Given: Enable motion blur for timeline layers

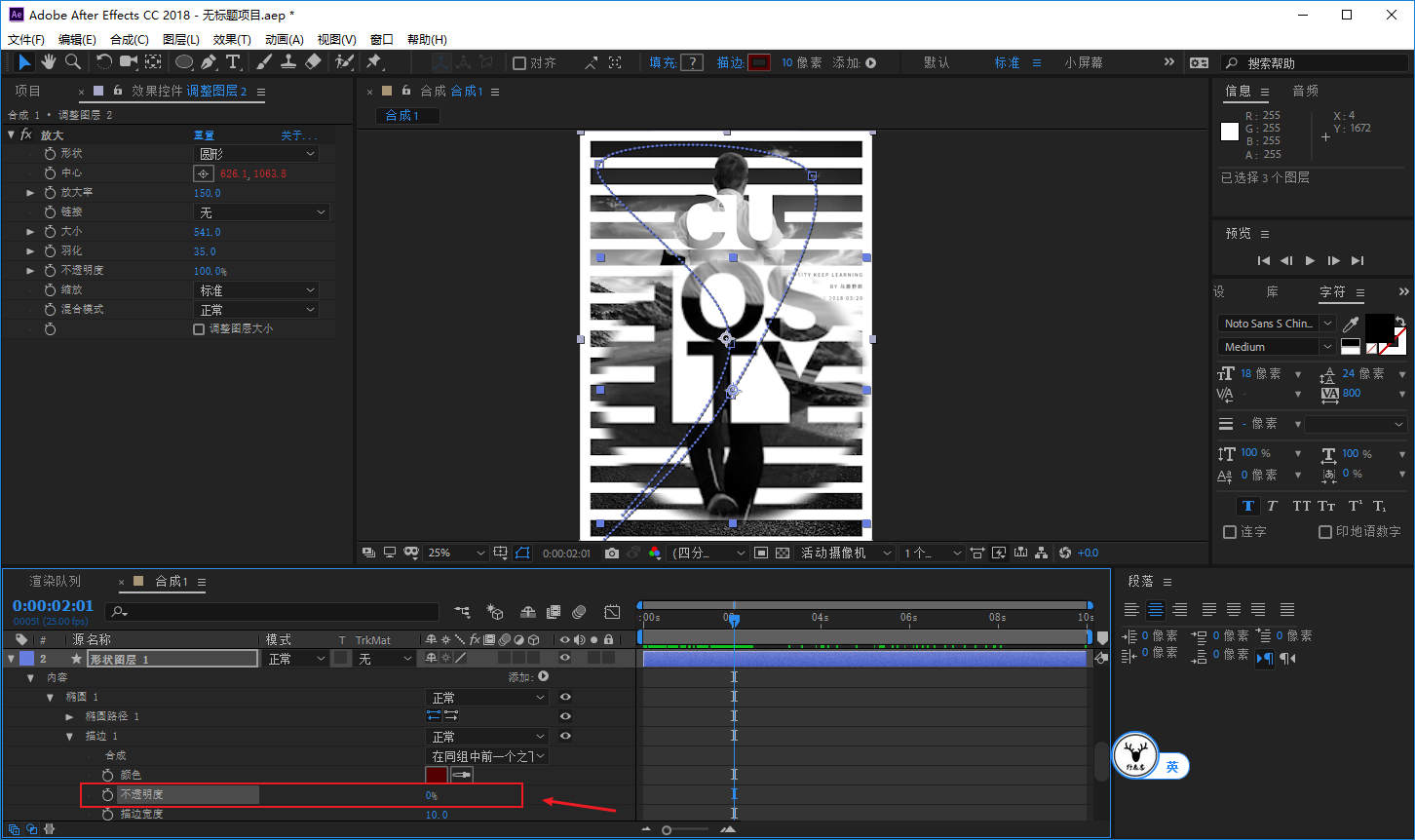Looking at the screenshot, I should pos(579,612).
